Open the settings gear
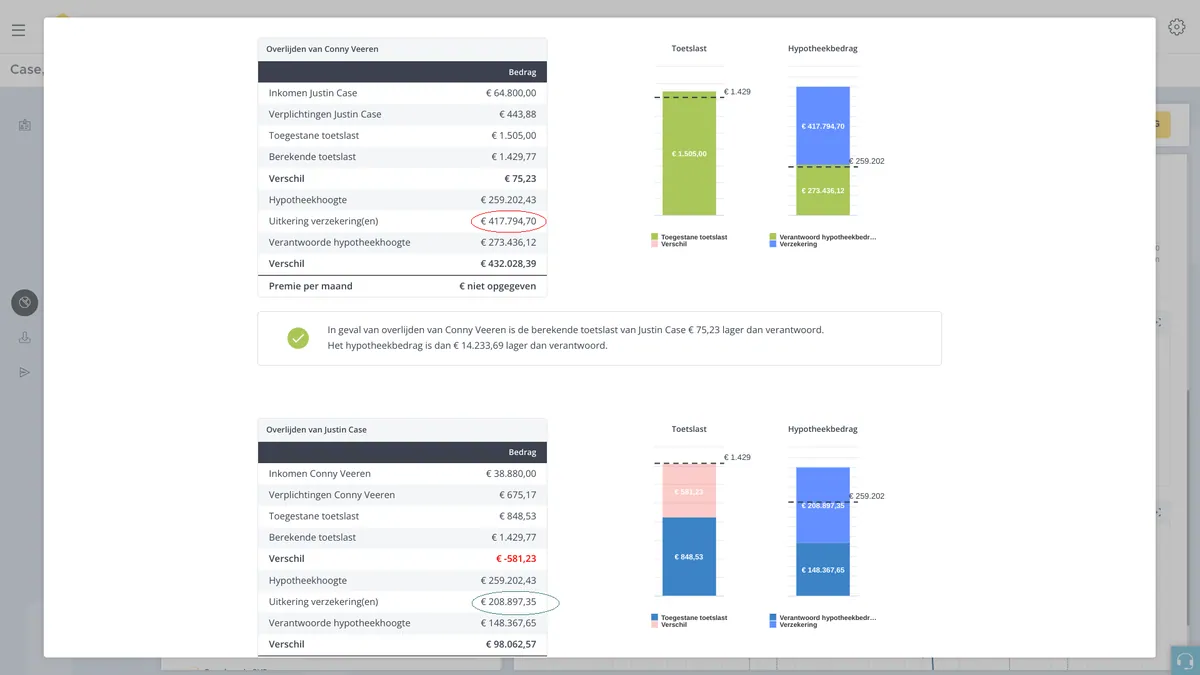The width and height of the screenshot is (1200, 675). [1177, 28]
